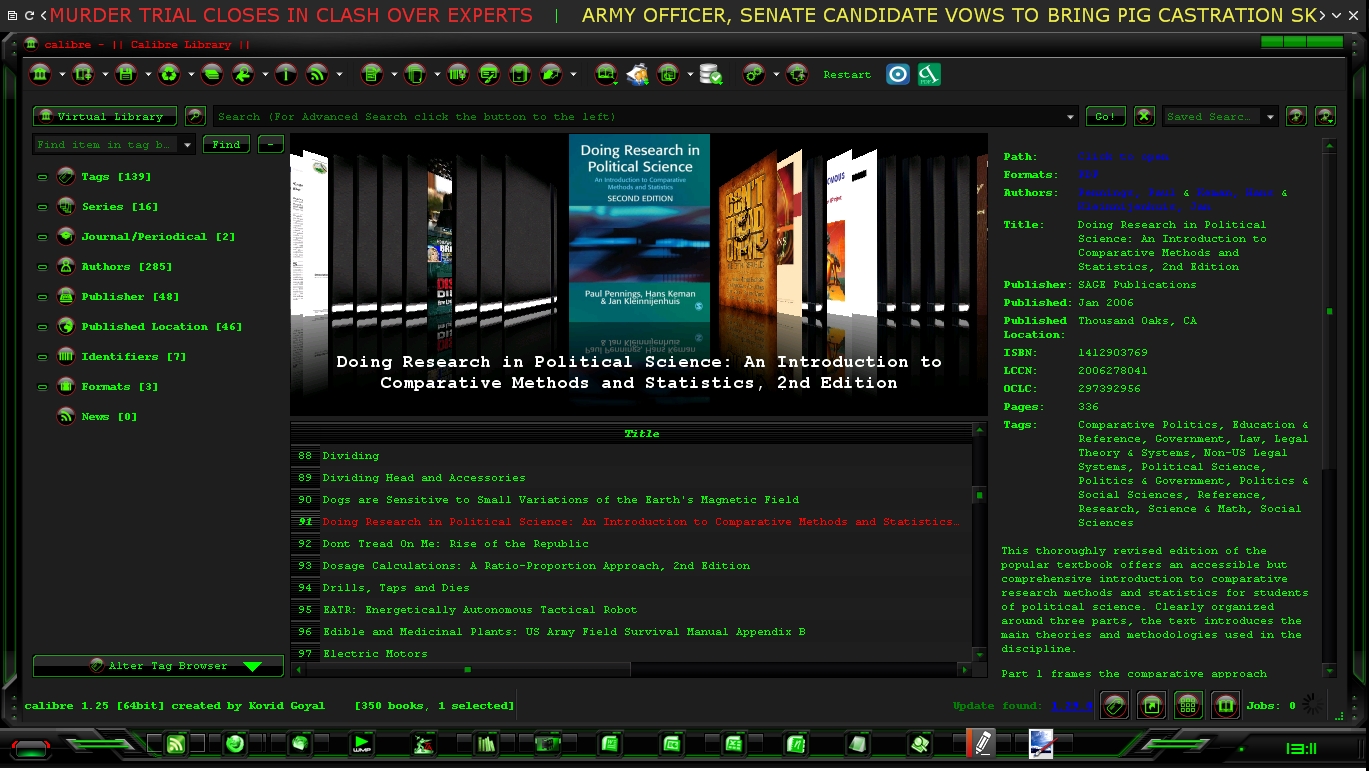Click the books icon in the taskbar
The height and width of the screenshot is (771, 1369).
(x=486, y=744)
